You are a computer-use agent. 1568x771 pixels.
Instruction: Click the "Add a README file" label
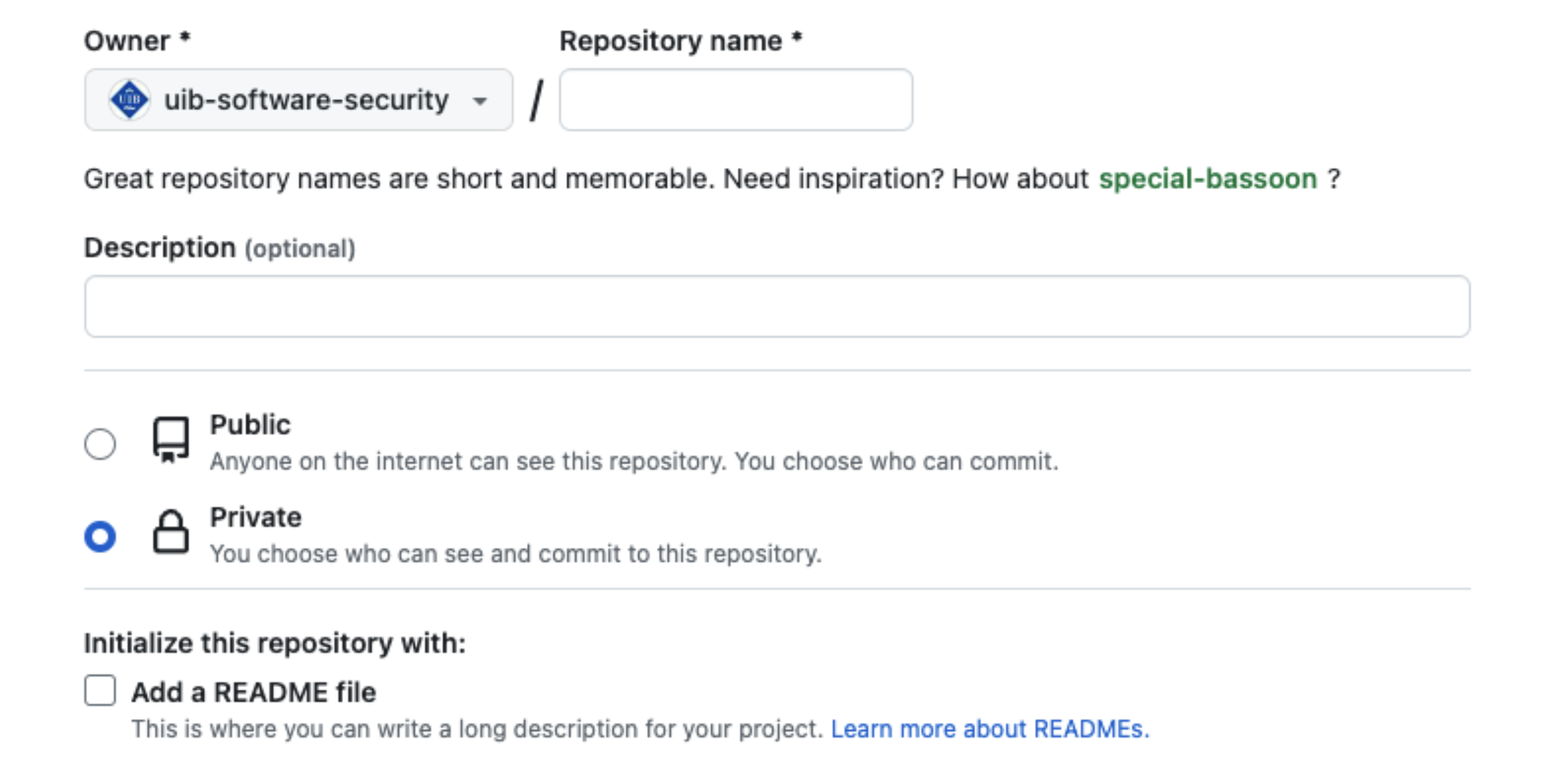[x=253, y=693]
